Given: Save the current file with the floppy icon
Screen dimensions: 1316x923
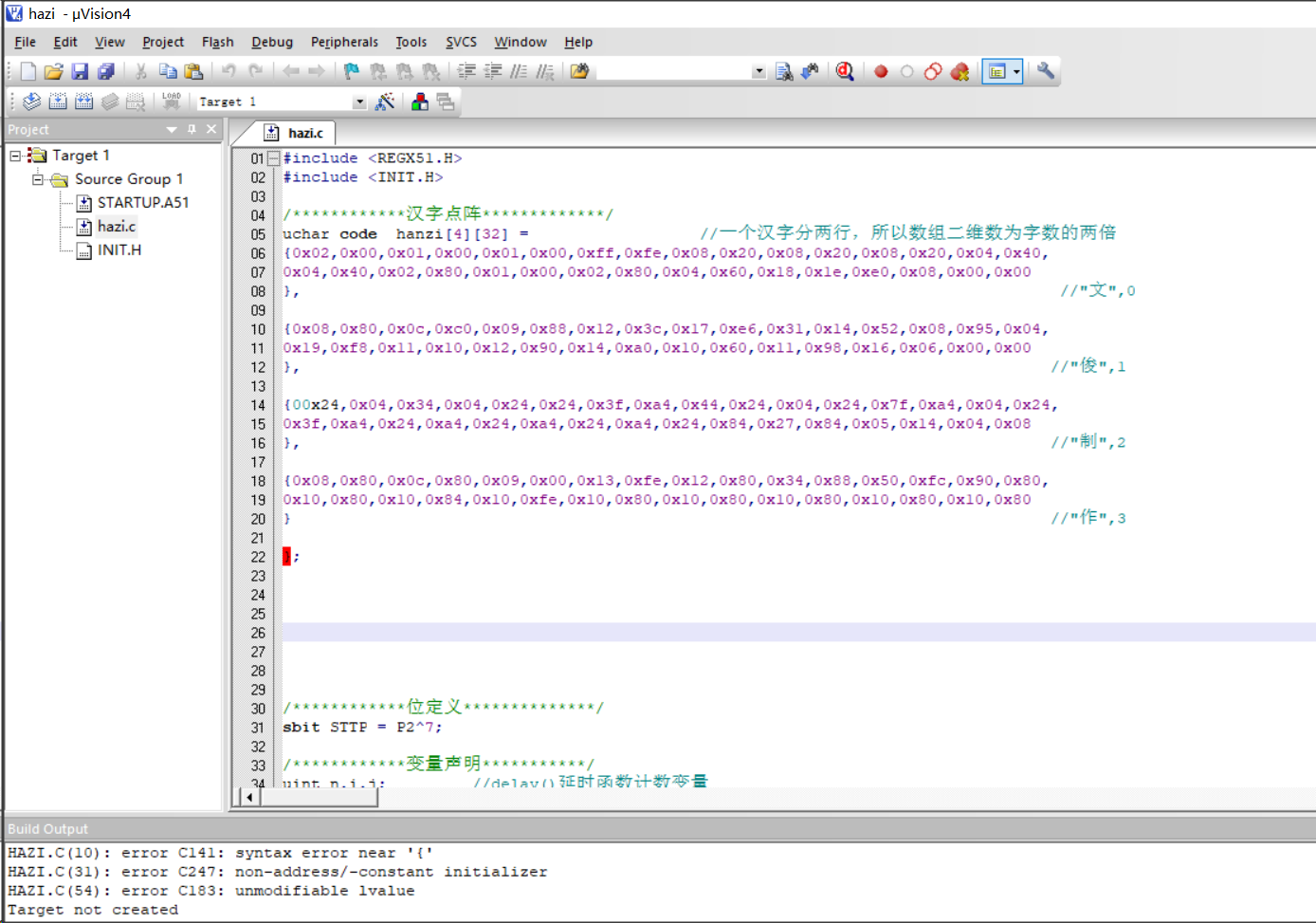Looking at the screenshot, I should point(80,71).
